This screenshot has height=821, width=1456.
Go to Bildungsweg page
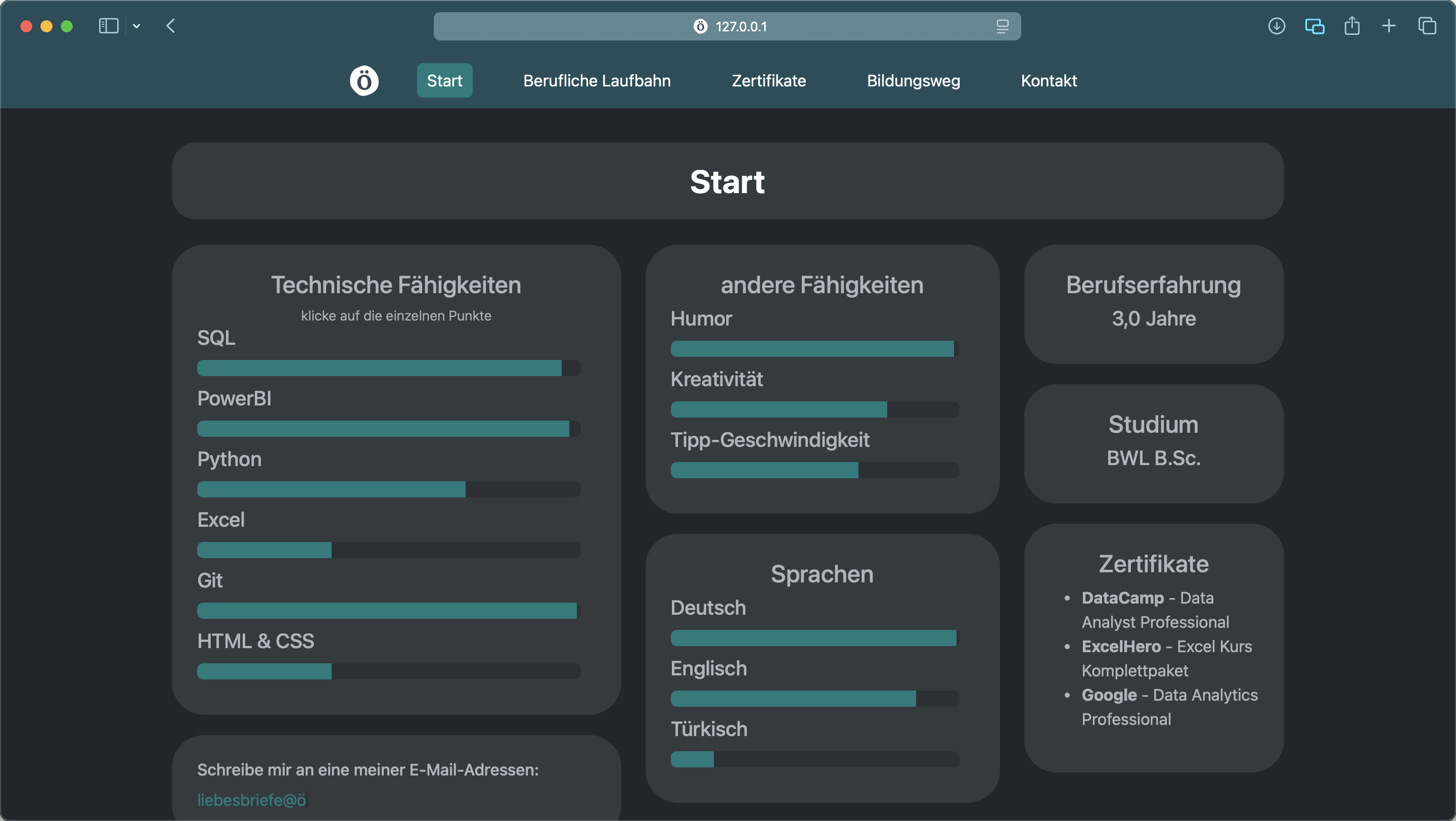click(914, 81)
